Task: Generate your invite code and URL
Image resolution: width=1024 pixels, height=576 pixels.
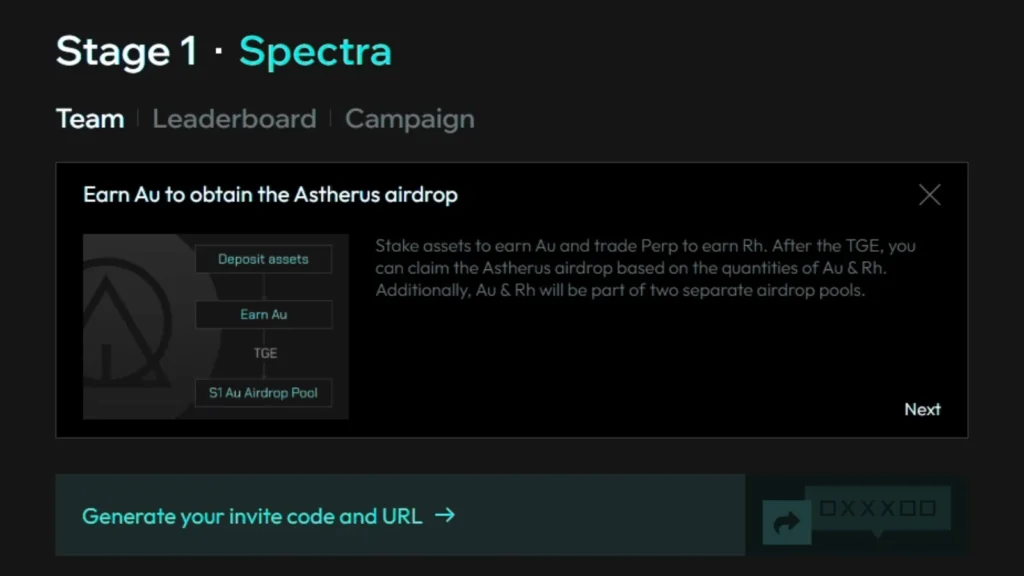Action: click(x=252, y=516)
